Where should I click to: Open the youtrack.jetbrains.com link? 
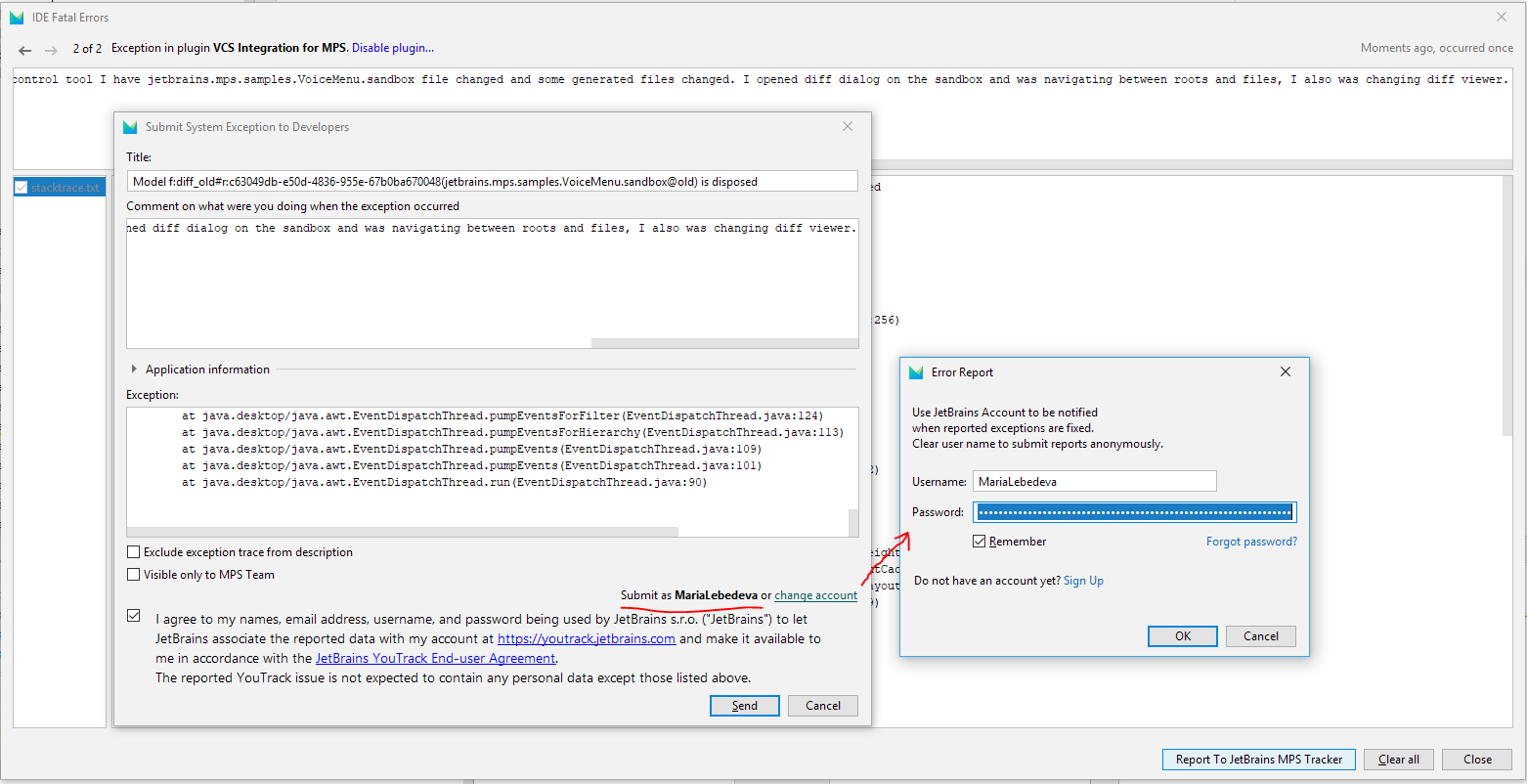coord(587,638)
